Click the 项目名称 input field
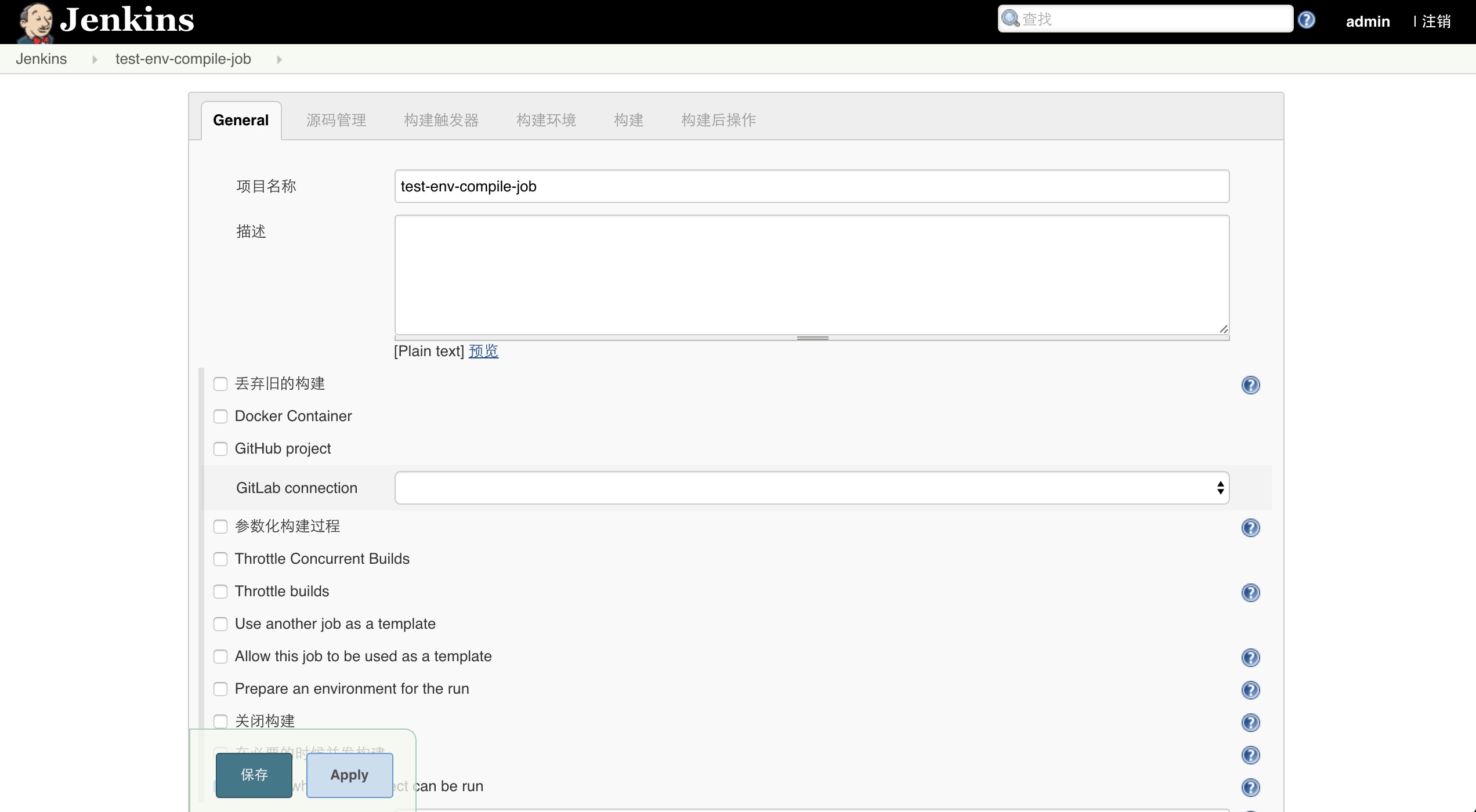 pyautogui.click(x=811, y=185)
